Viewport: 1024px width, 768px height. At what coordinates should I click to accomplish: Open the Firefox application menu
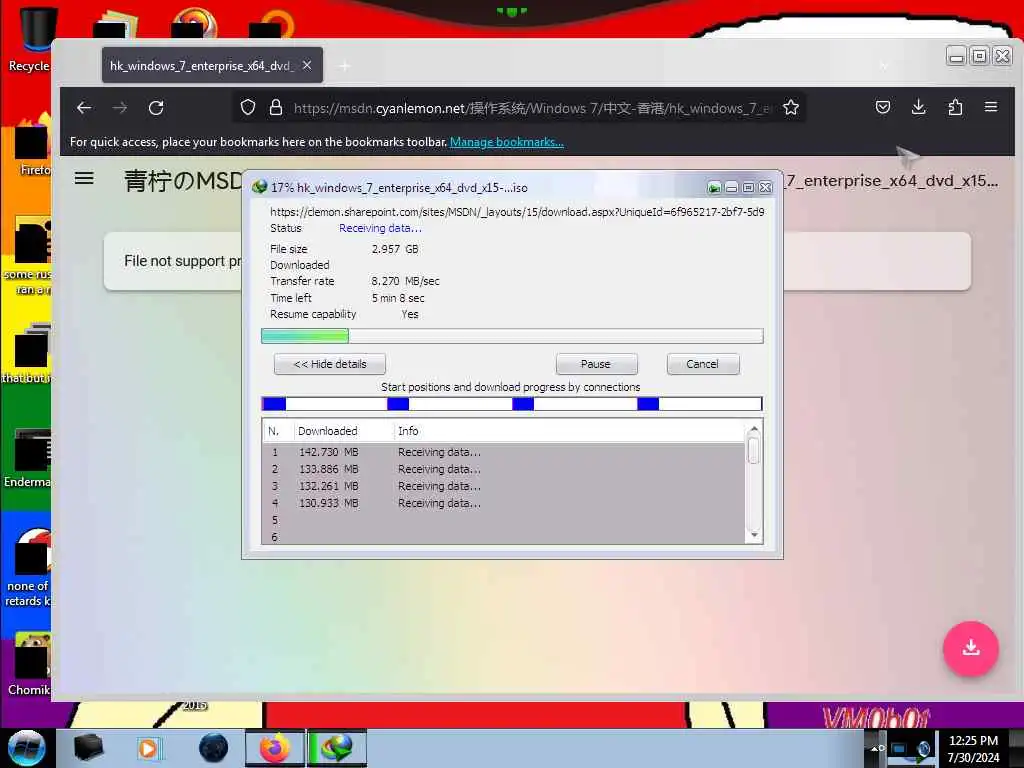click(x=991, y=107)
